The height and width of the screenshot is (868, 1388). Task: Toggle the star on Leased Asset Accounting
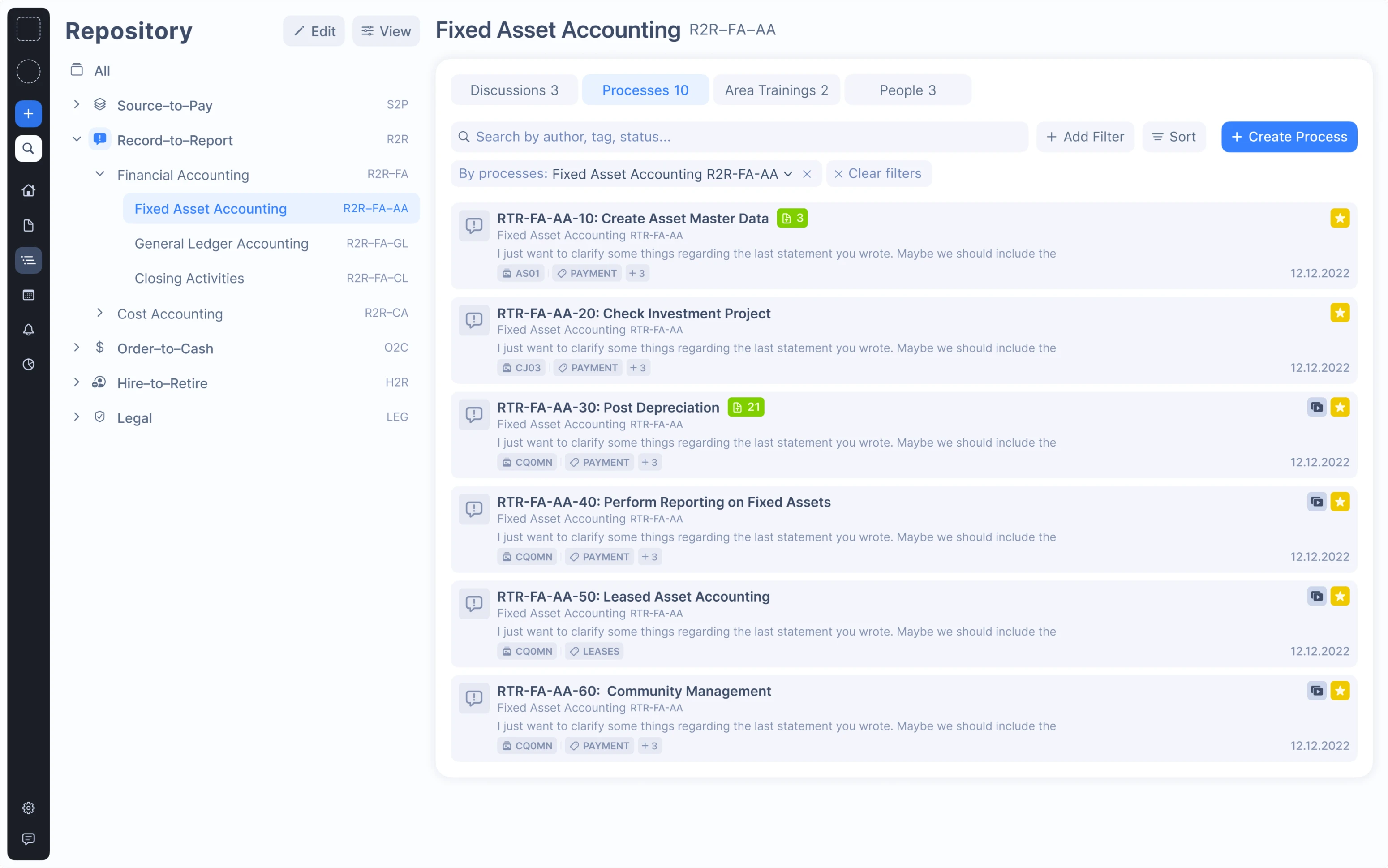[x=1341, y=596]
